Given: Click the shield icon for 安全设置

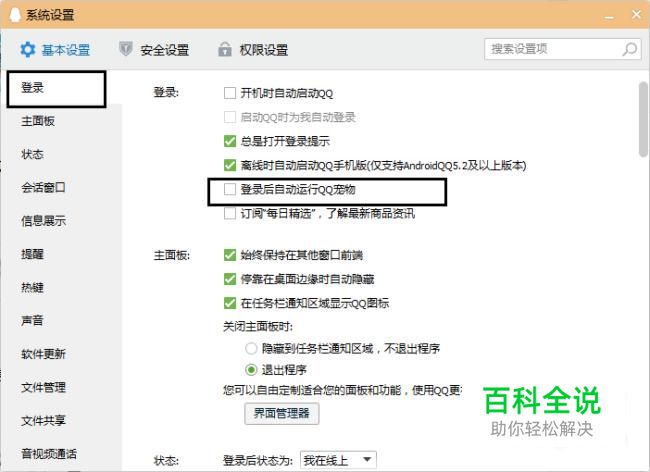Looking at the screenshot, I should pyautogui.click(x=125, y=49).
